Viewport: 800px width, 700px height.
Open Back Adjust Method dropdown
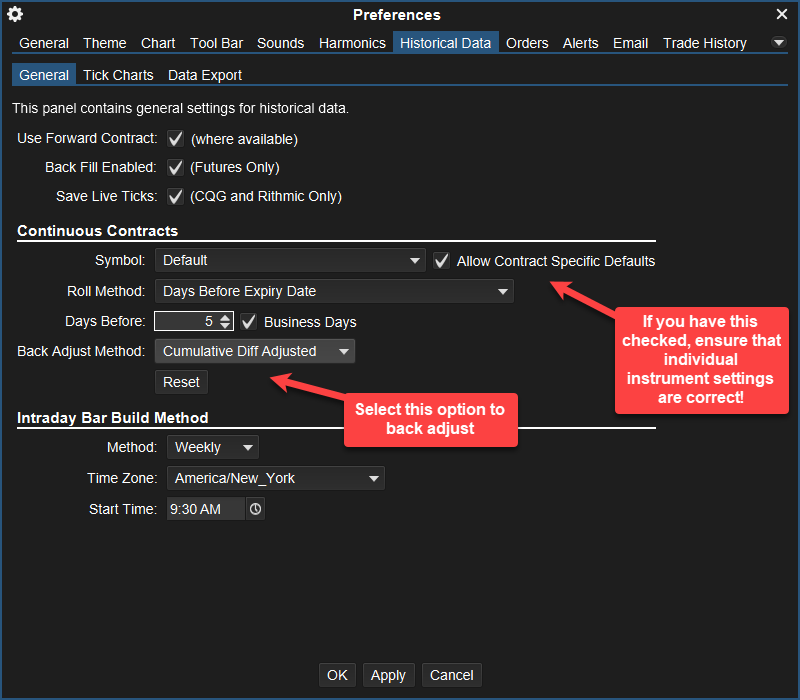pos(255,351)
